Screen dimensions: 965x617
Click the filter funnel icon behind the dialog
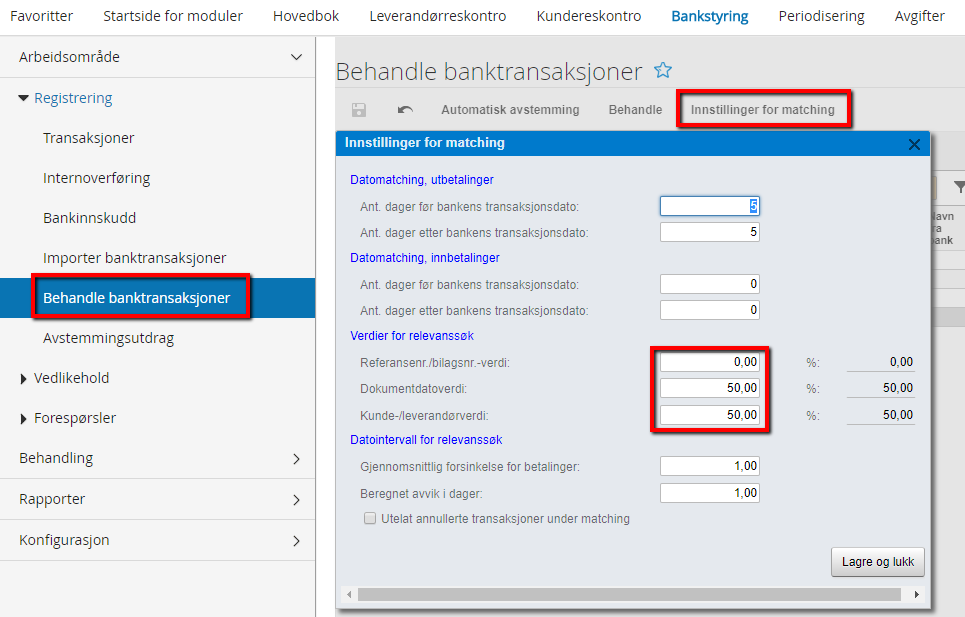(959, 187)
